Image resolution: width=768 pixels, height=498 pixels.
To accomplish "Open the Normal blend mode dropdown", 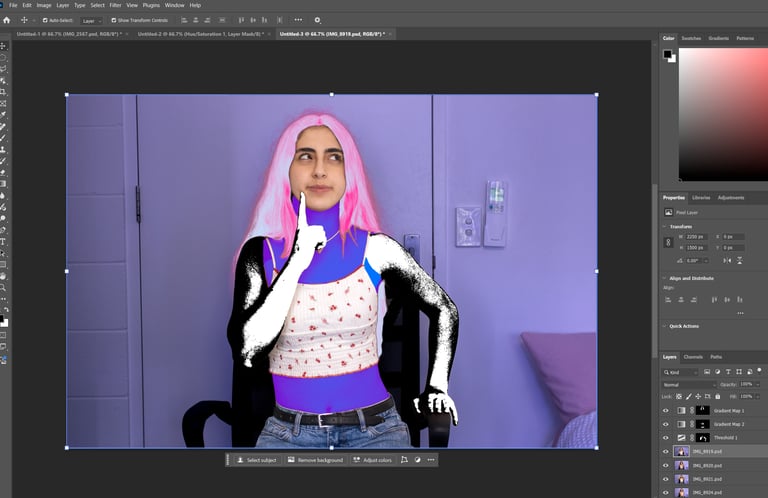I will 689,384.
